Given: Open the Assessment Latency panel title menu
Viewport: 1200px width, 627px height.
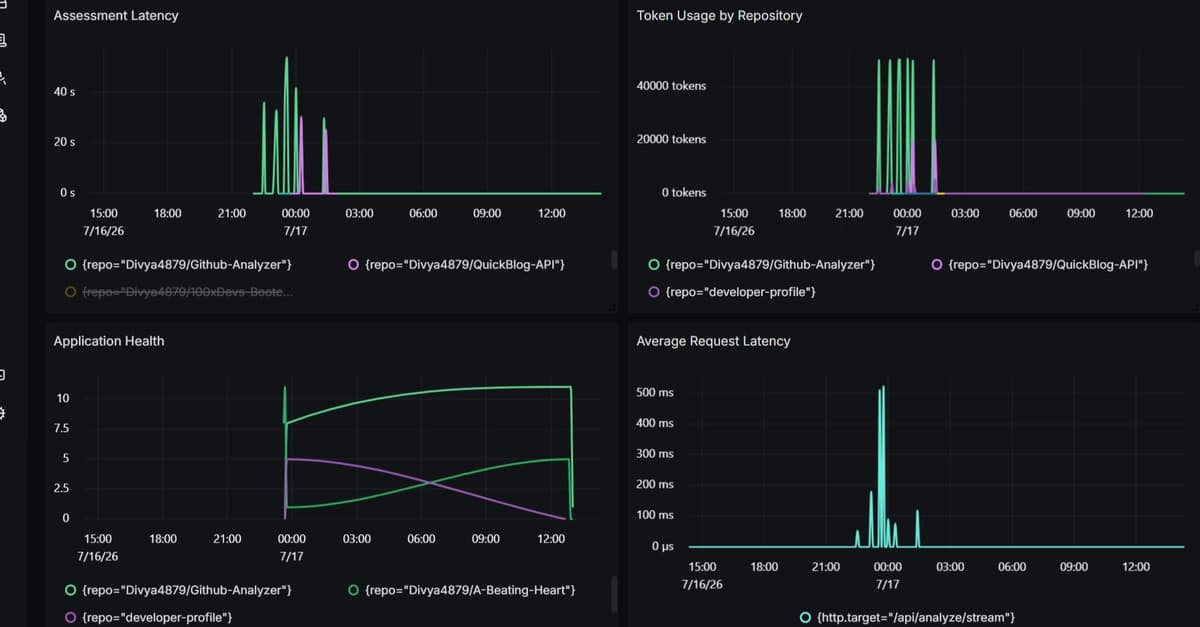Looking at the screenshot, I should click(x=116, y=16).
